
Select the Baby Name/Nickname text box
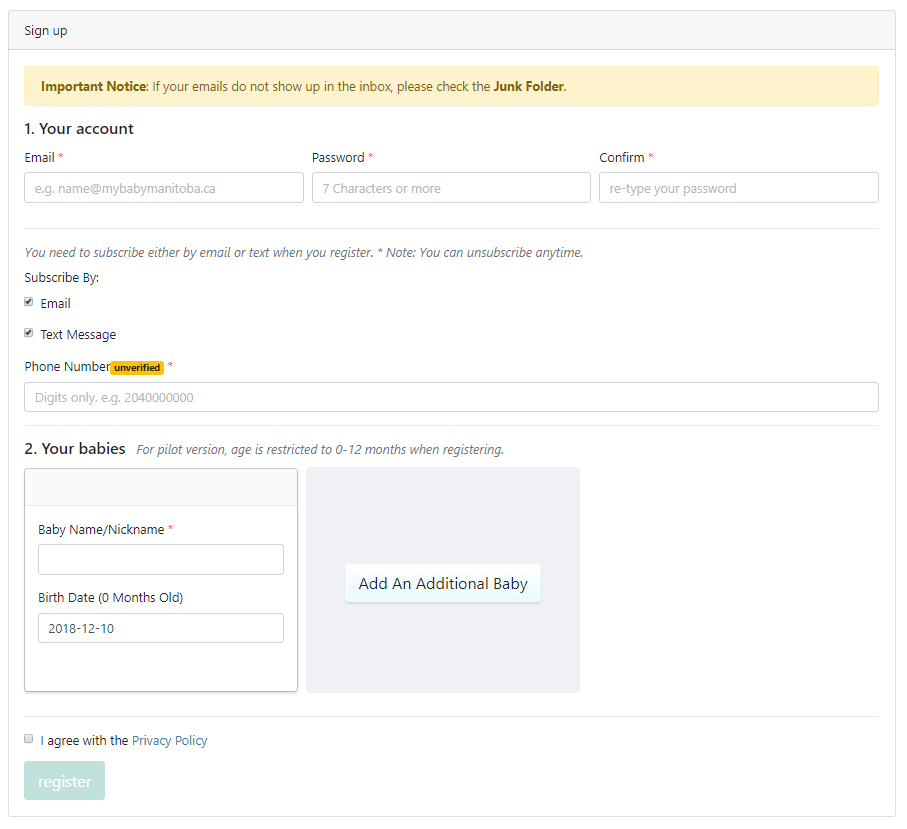[161, 560]
